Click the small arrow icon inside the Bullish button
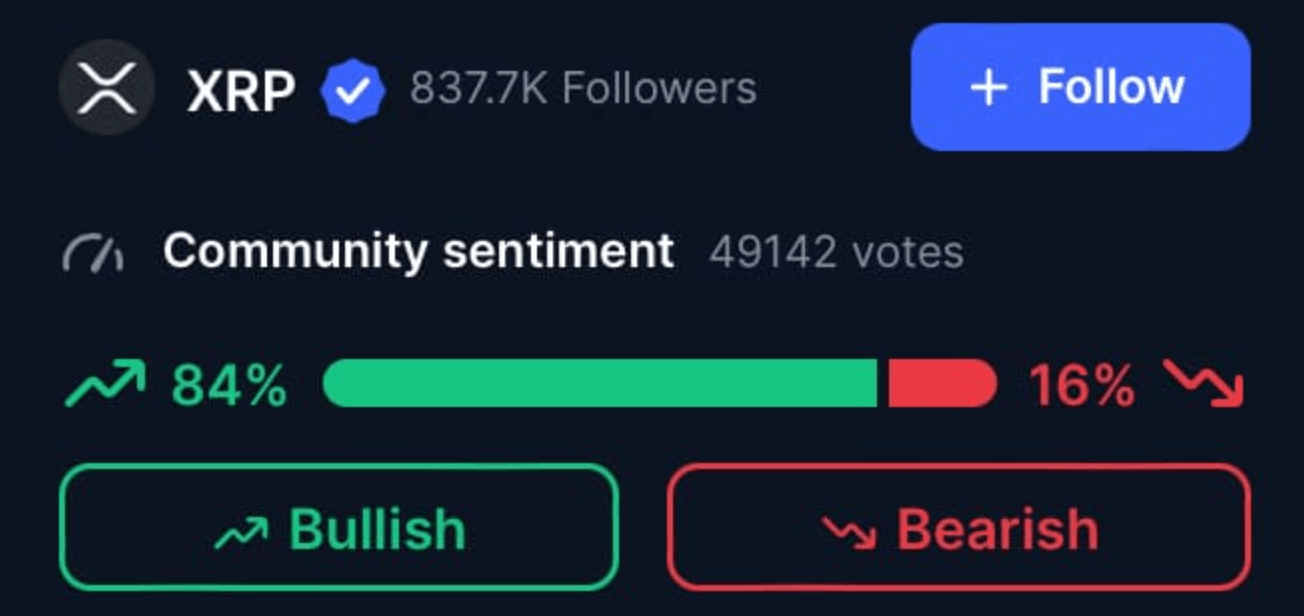Viewport: 1304px width, 616px height. click(x=241, y=531)
